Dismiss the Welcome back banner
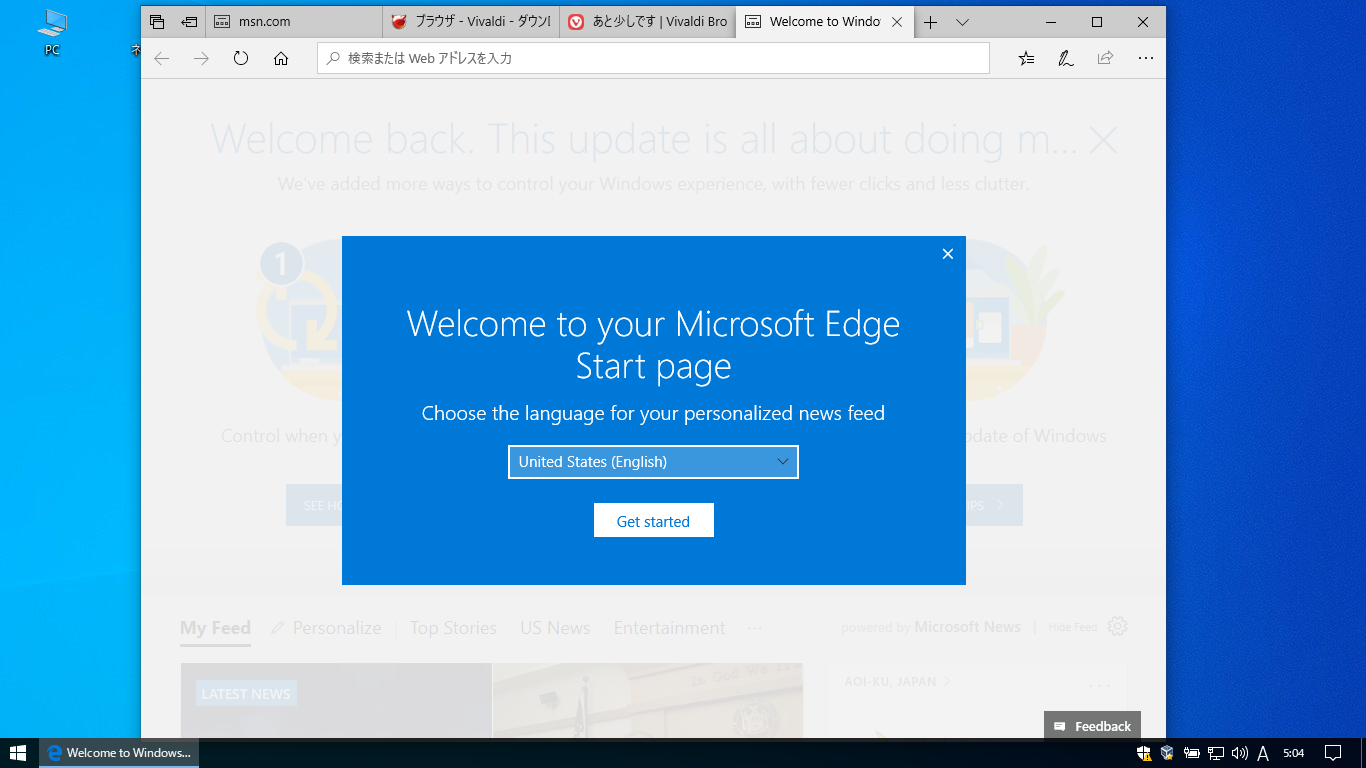This screenshot has height=768, width=1366. coord(1103,141)
